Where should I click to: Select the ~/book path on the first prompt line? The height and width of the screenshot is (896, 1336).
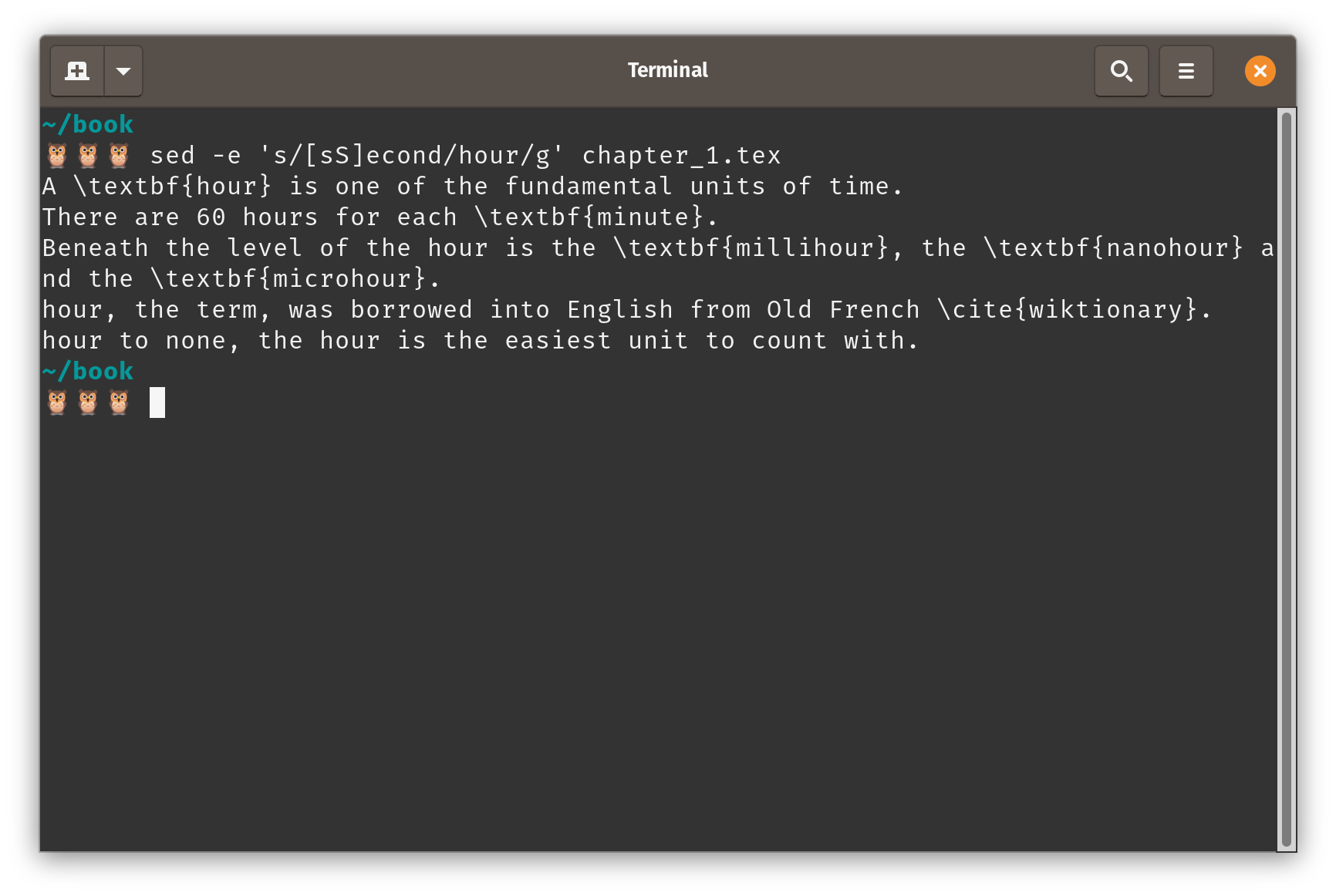click(87, 123)
